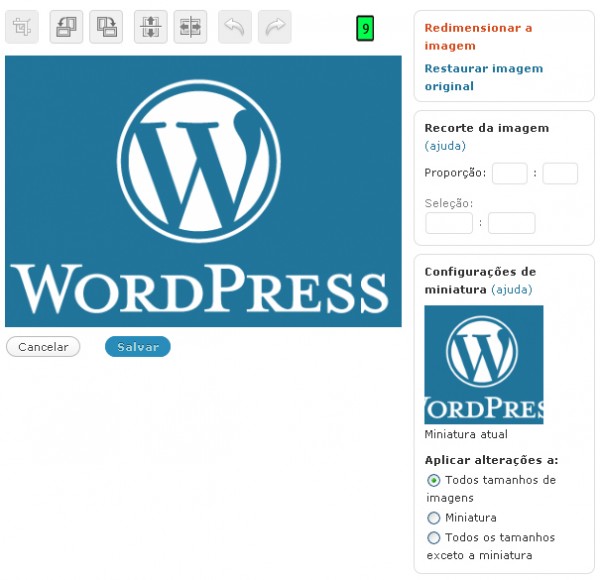Click the Undo arrow icon
The image size is (600, 580).
point(235,27)
